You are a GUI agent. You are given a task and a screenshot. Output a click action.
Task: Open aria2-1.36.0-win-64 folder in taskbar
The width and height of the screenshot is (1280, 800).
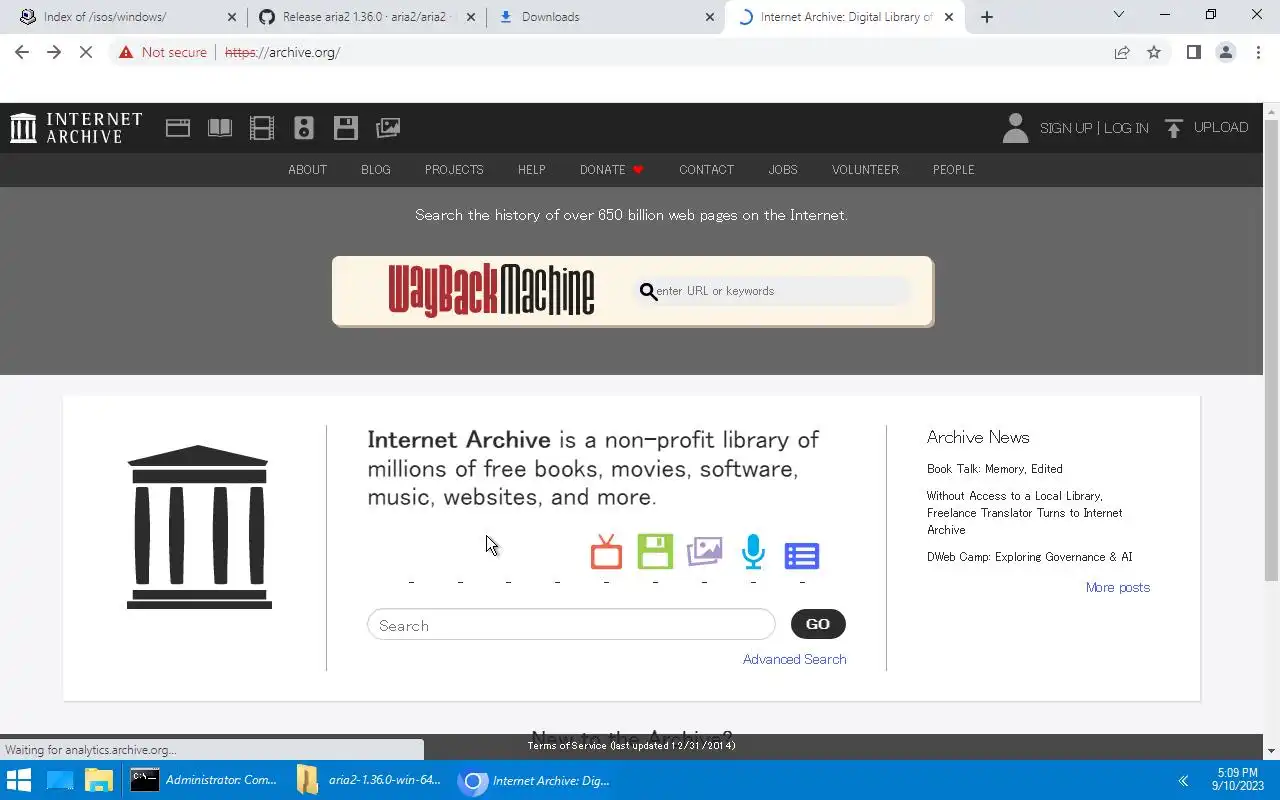[x=370, y=781]
